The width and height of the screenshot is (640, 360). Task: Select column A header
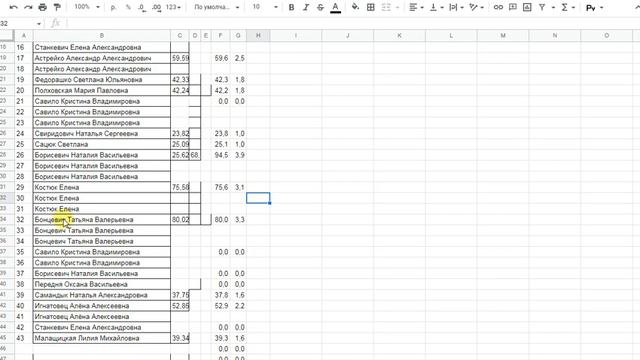click(x=24, y=36)
